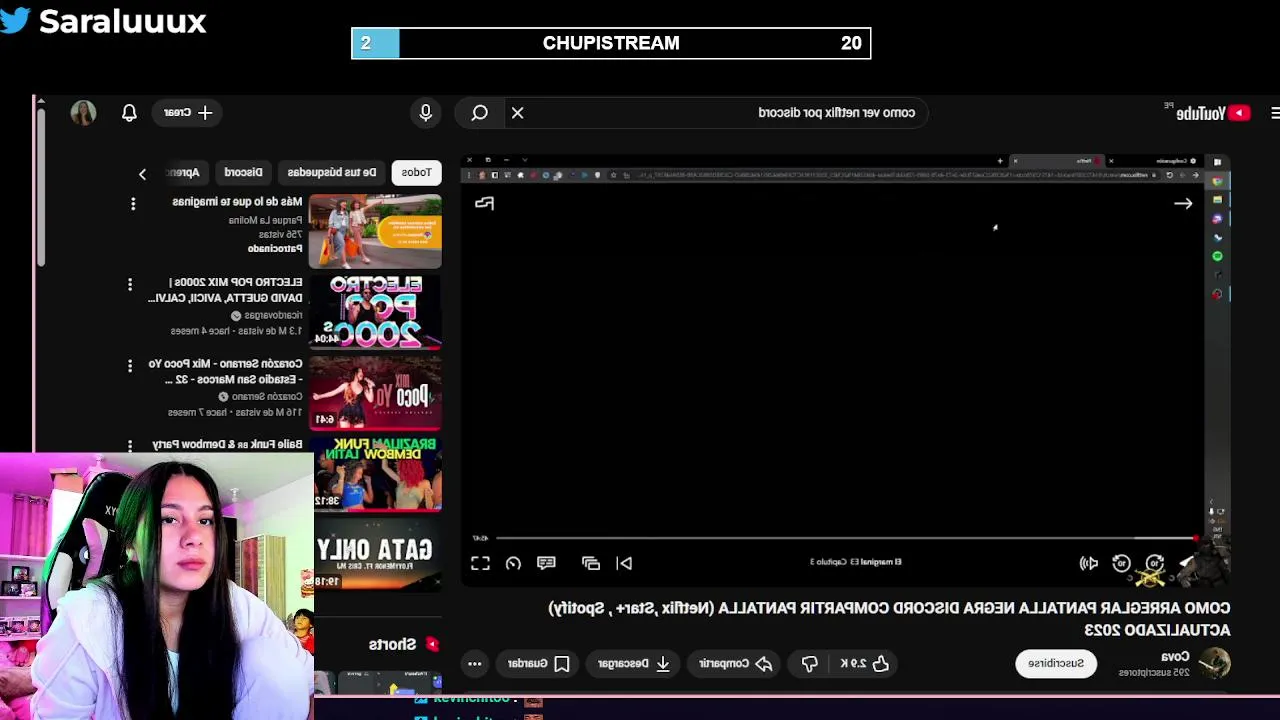1280x720 pixels.
Task: Open more actions three-dot button
Action: (475, 663)
